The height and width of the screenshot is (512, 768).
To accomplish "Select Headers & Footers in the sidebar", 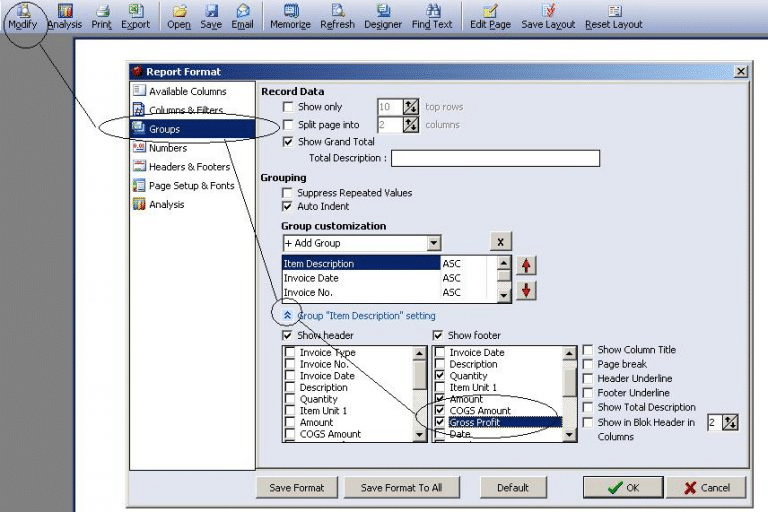I will pos(189,167).
